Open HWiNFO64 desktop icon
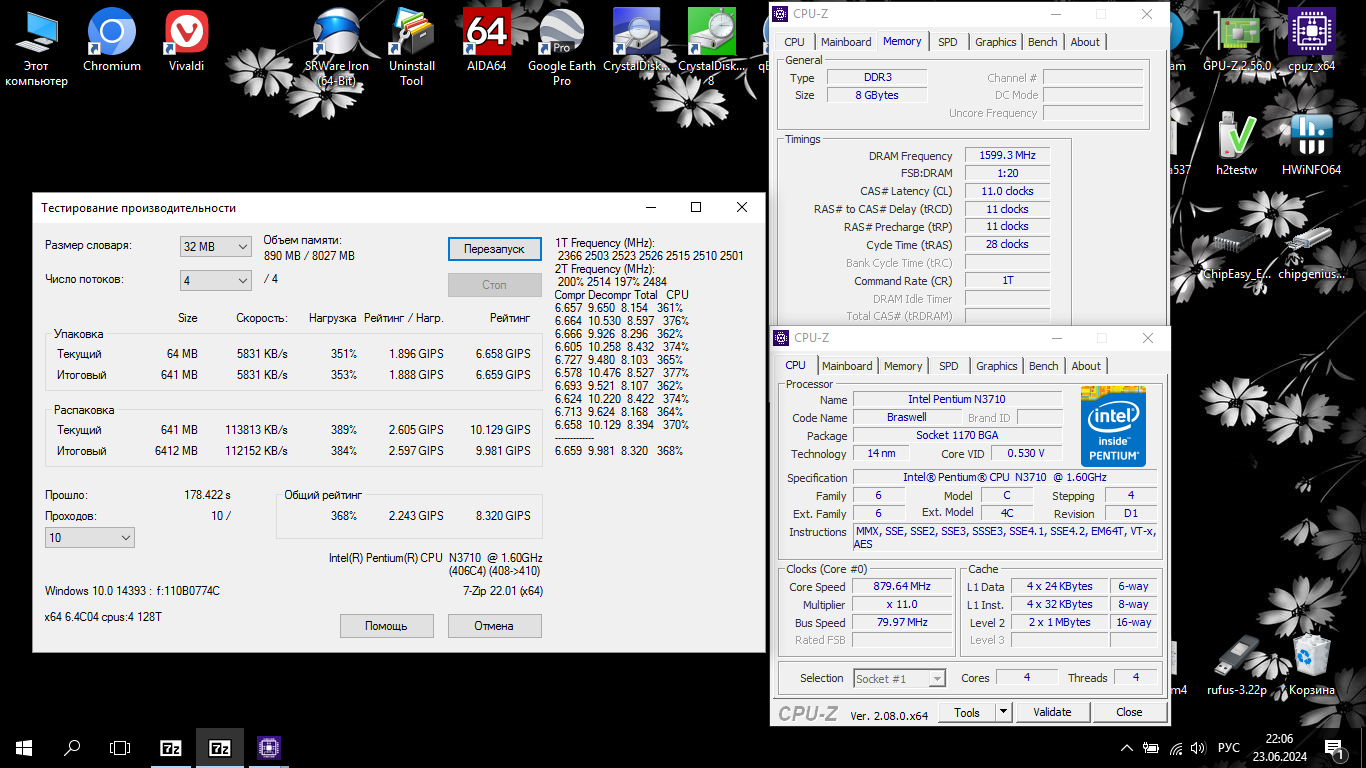The height and width of the screenshot is (768, 1366). [1312, 143]
